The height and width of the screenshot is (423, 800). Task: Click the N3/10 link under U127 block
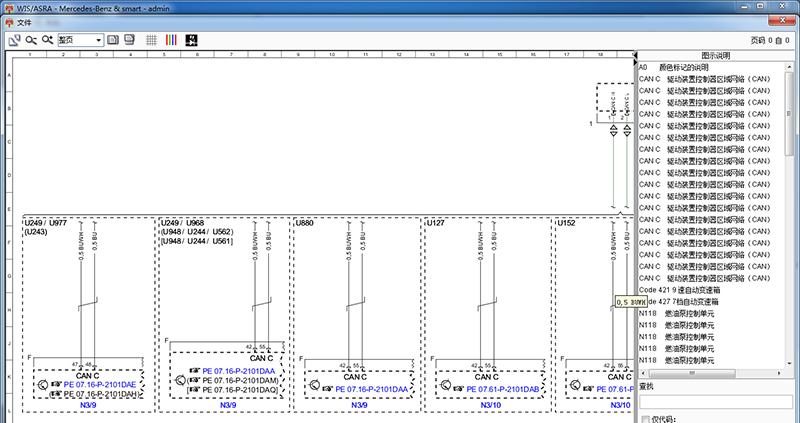[491, 405]
